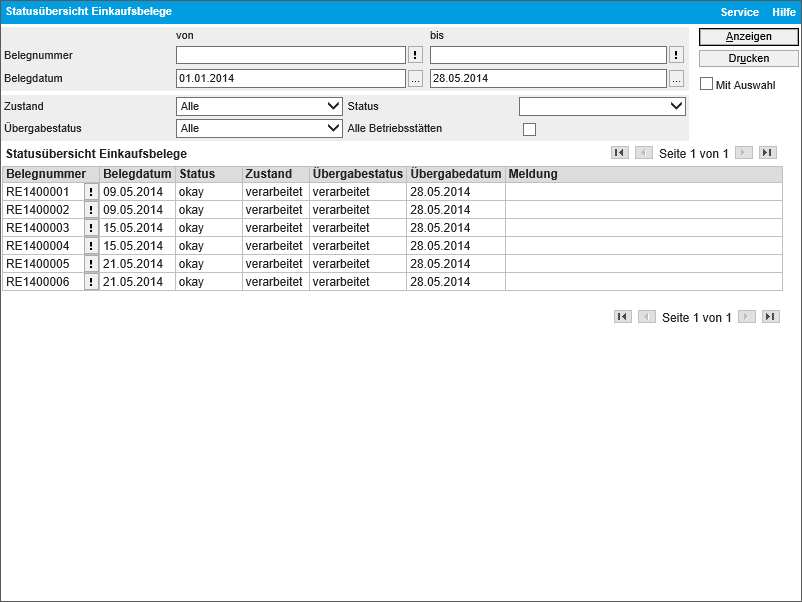The width and height of the screenshot is (802, 602).
Task: Click detail icon next to RE1400006
Action: tap(91, 282)
